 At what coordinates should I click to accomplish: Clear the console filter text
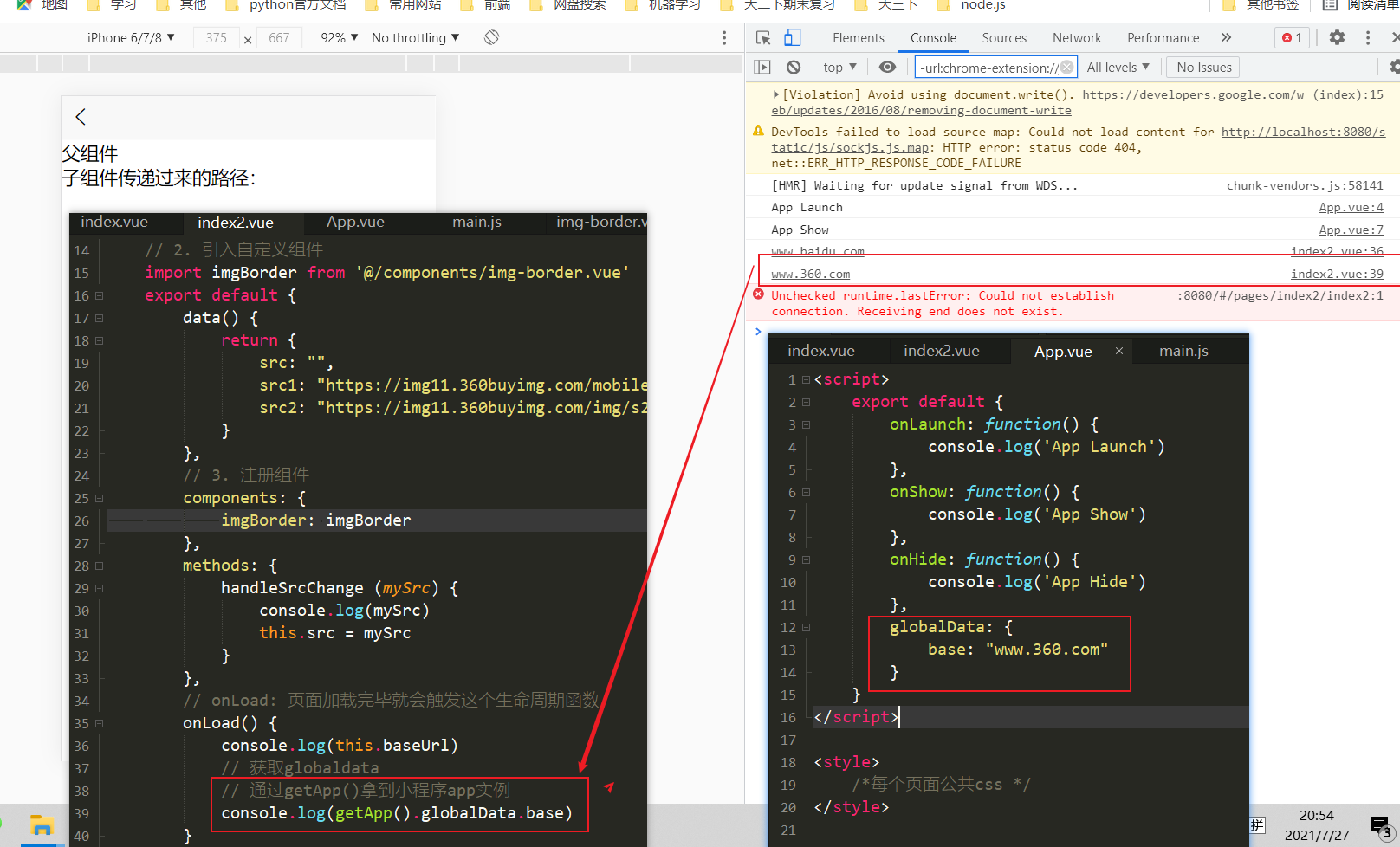point(1066,67)
